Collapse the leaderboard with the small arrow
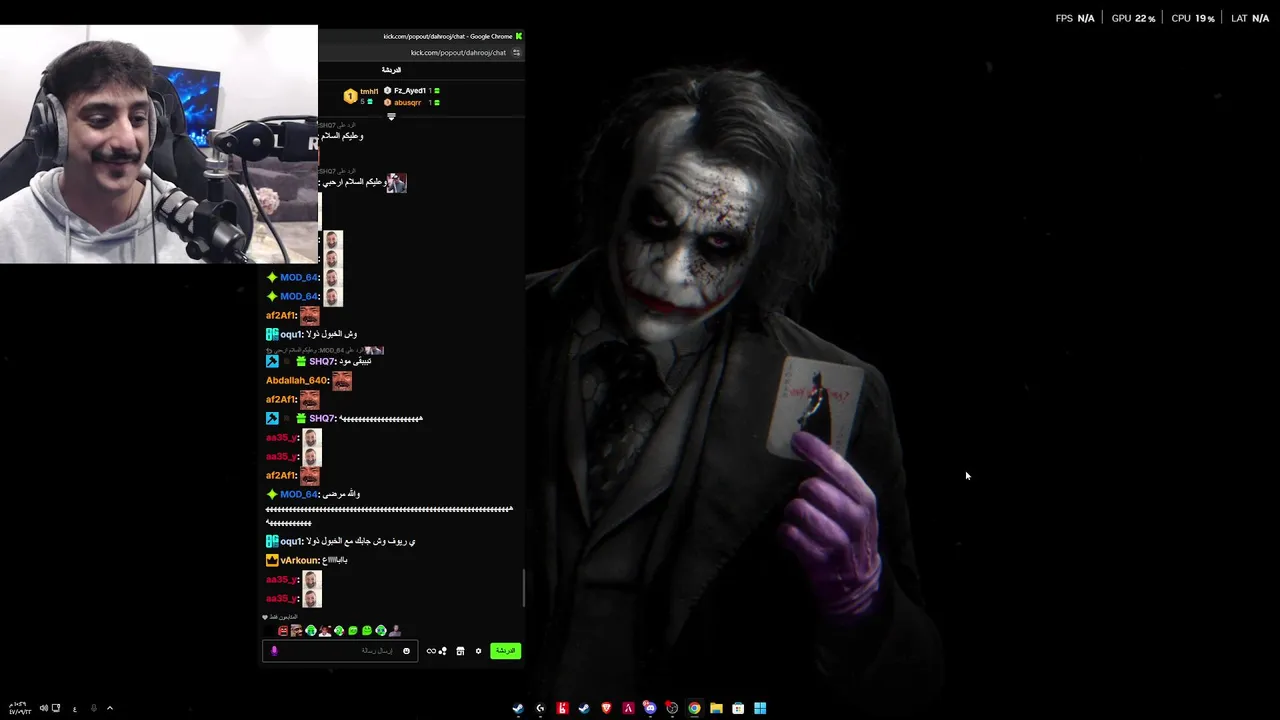This screenshot has width=1280, height=720. tap(391, 117)
